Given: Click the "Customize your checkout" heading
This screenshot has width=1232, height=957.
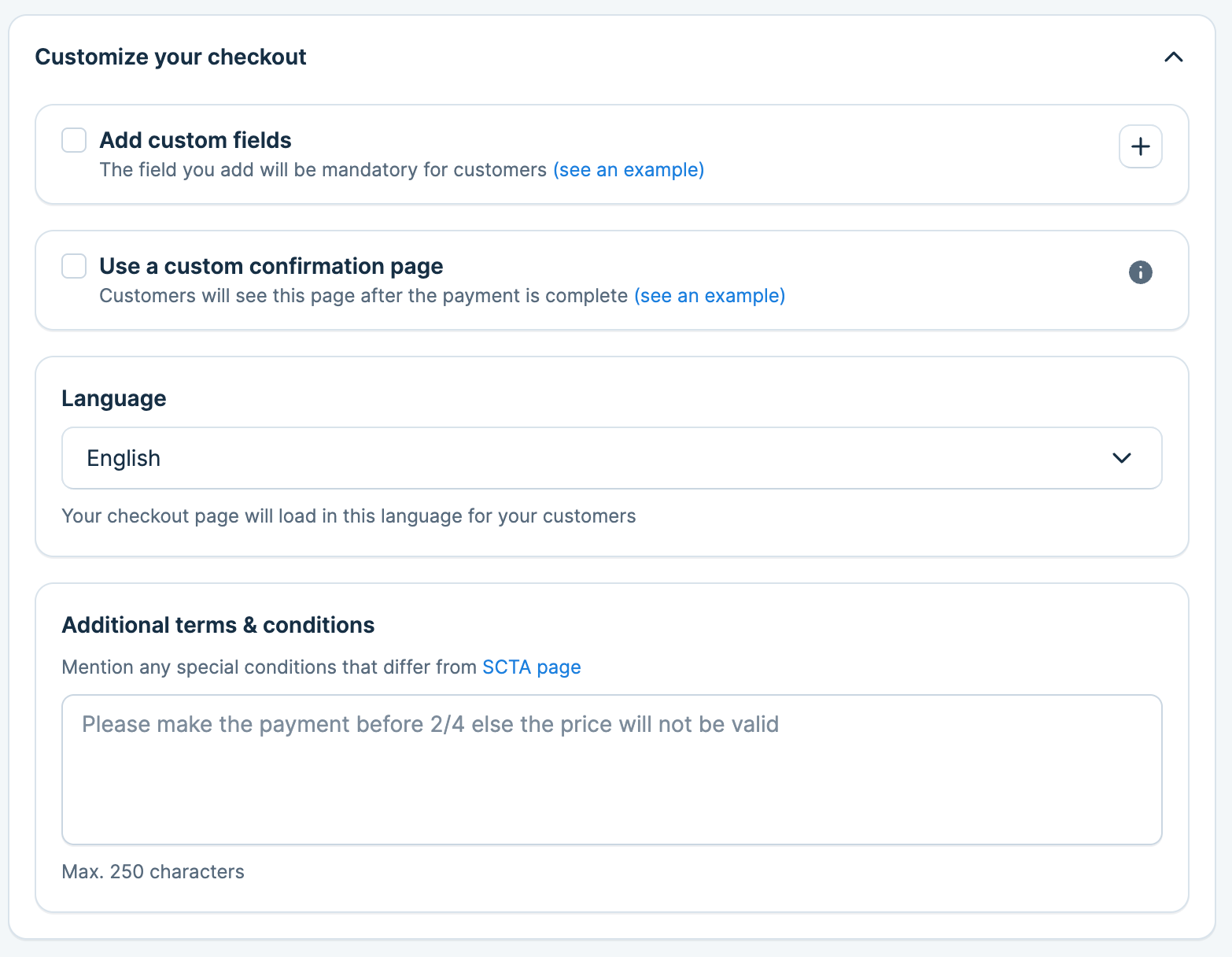Looking at the screenshot, I should coord(171,57).
